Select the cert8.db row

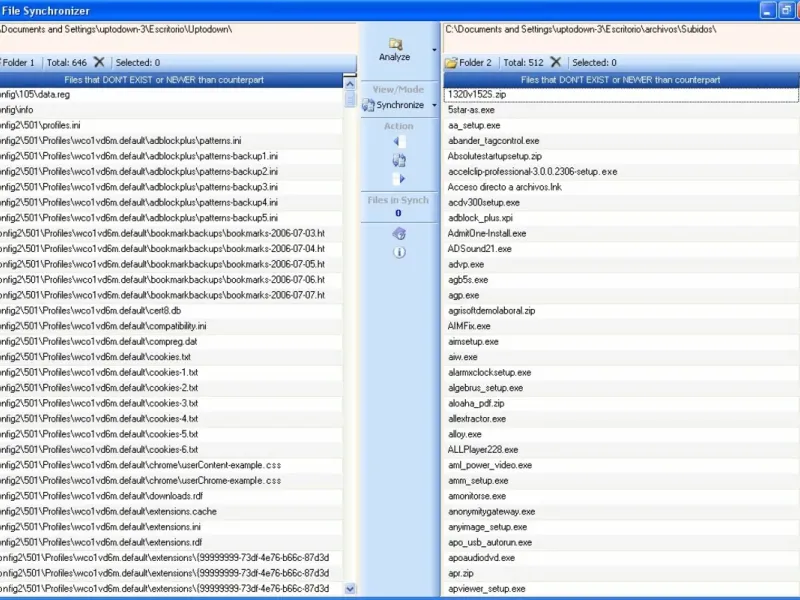coord(171,310)
